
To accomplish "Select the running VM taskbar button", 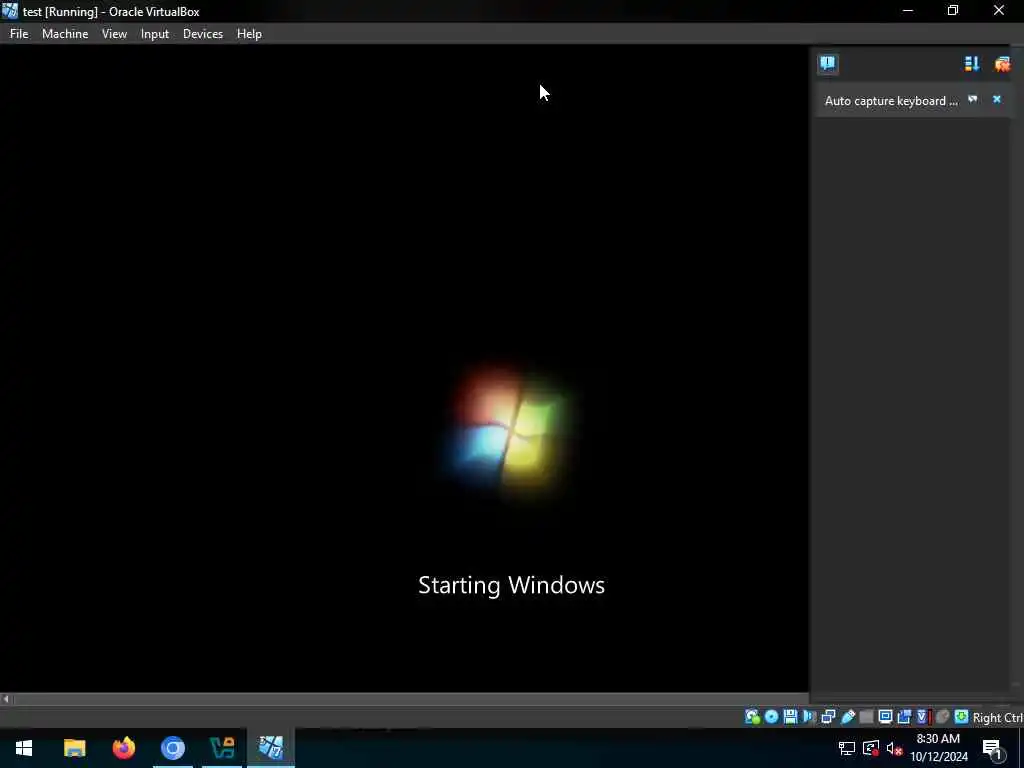I will tap(271, 748).
